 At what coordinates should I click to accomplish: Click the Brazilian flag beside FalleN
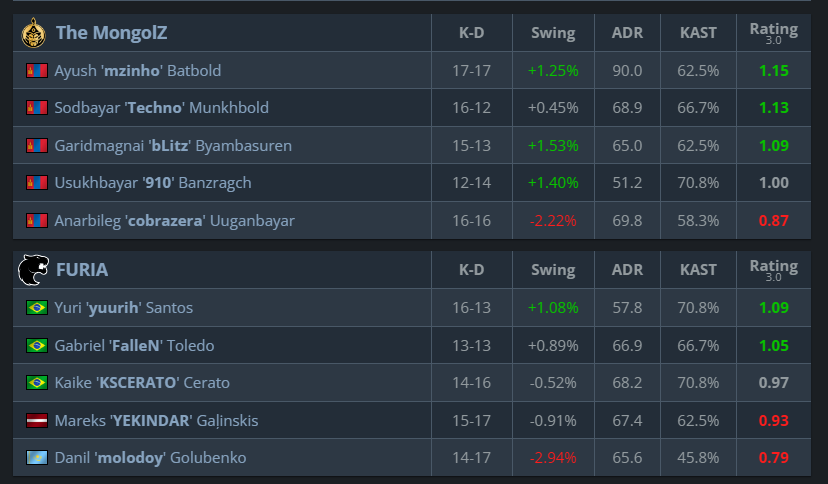pyautogui.click(x=37, y=346)
